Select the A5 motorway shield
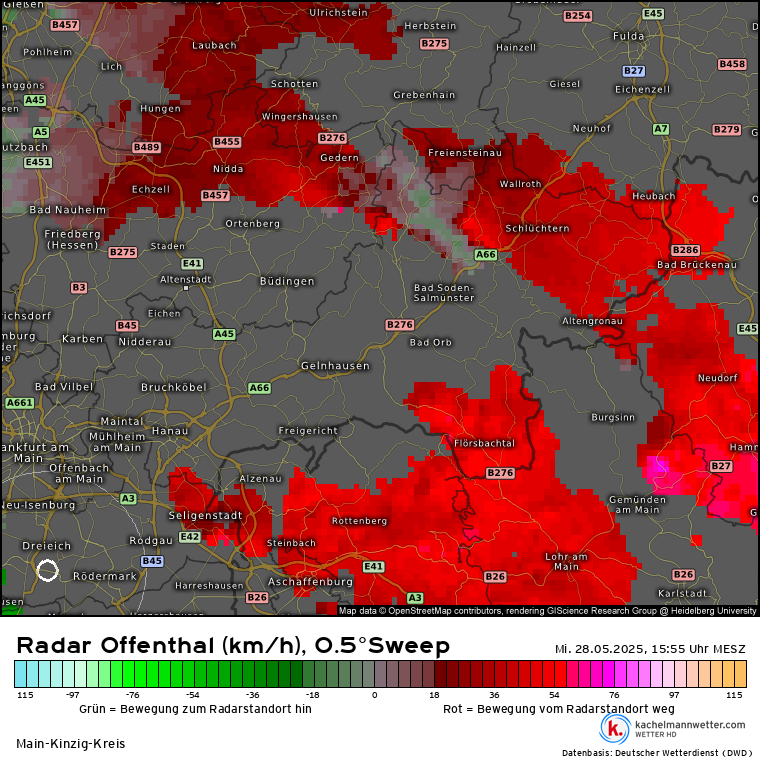Viewport: 760px width, 760px height. pos(41,132)
